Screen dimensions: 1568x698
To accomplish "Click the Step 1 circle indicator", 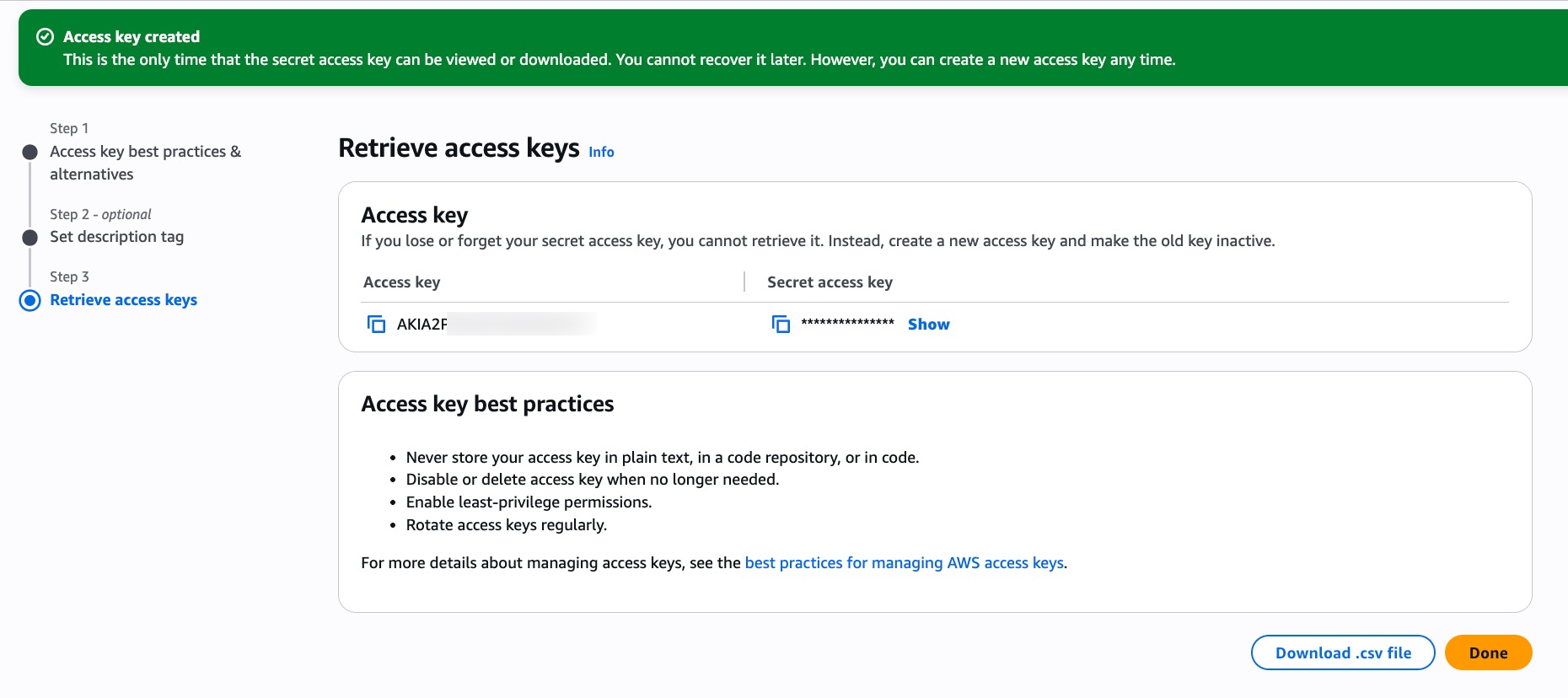I will pos(29,152).
